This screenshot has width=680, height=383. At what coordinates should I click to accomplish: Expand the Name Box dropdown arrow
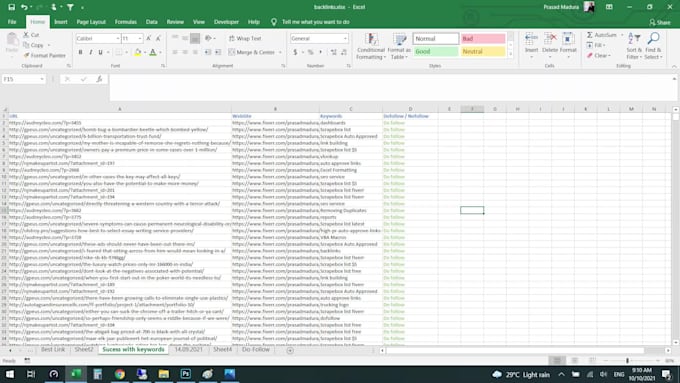pos(42,79)
